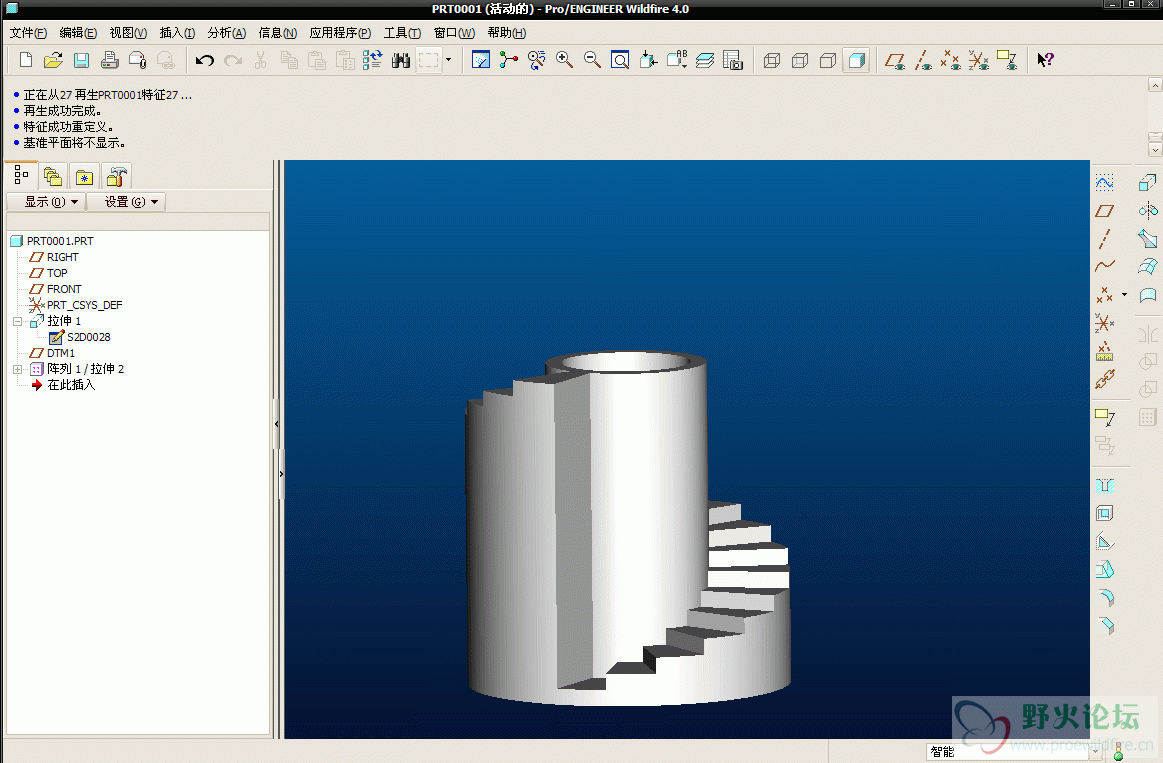The height and width of the screenshot is (763, 1163).
Task: Undo the last action
Action: tap(205, 60)
